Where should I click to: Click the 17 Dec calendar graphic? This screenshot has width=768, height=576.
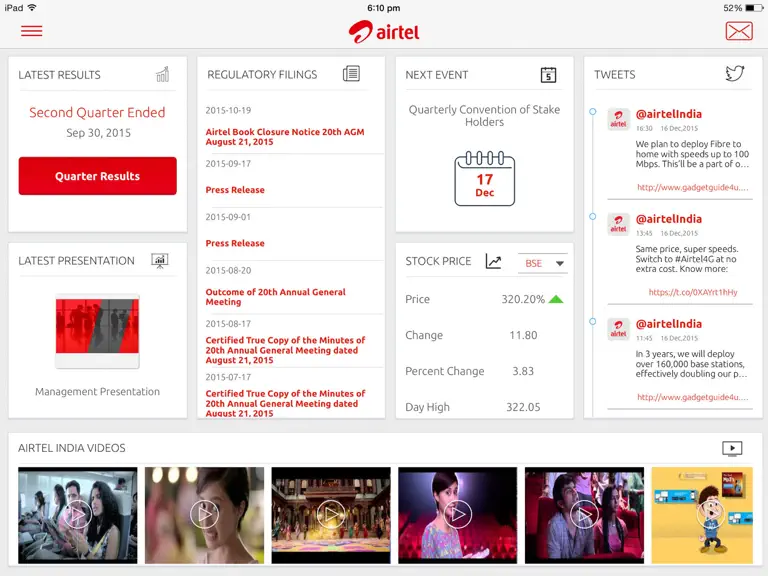click(484, 178)
